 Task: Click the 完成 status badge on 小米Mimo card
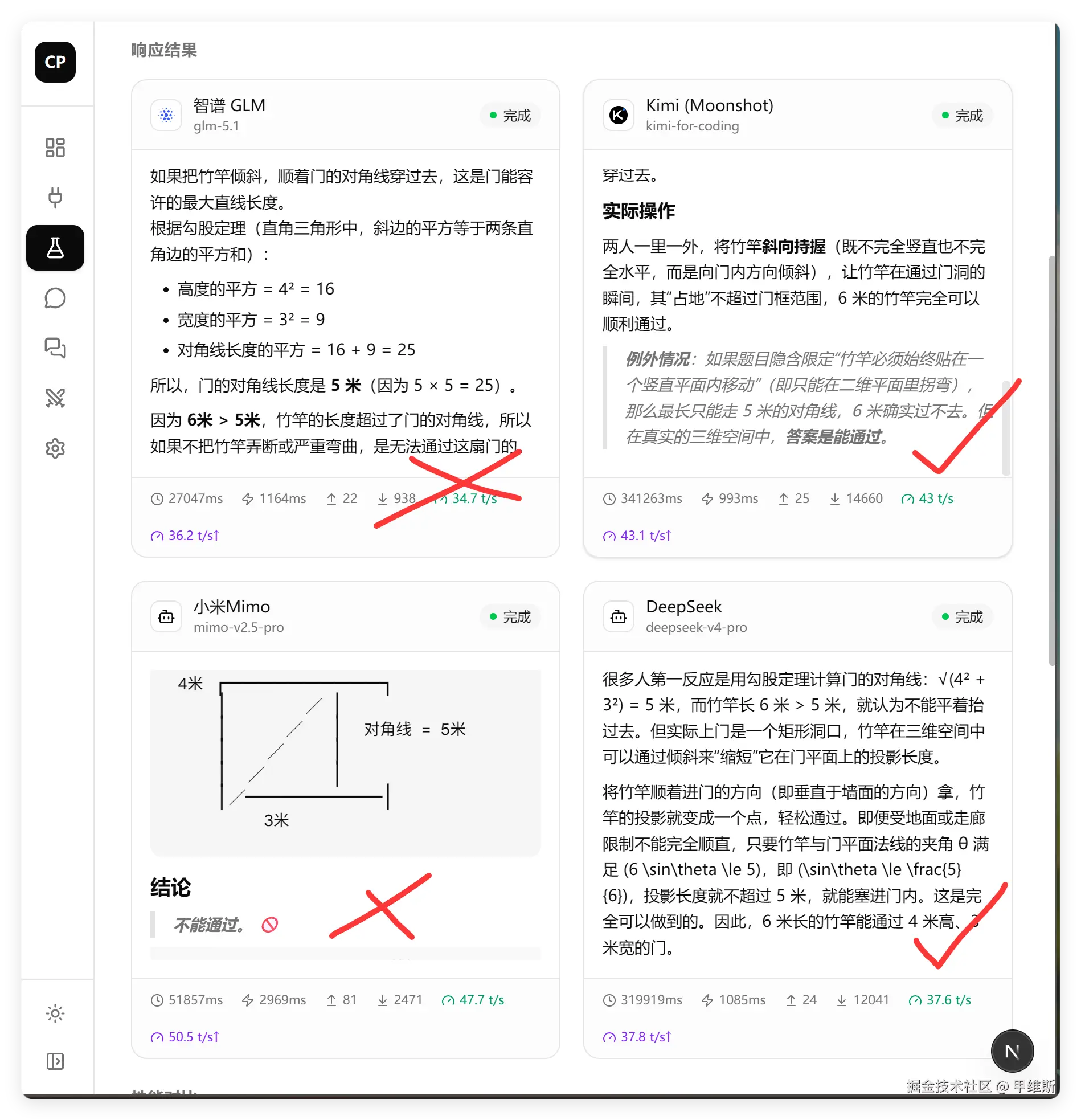[x=510, y=617]
